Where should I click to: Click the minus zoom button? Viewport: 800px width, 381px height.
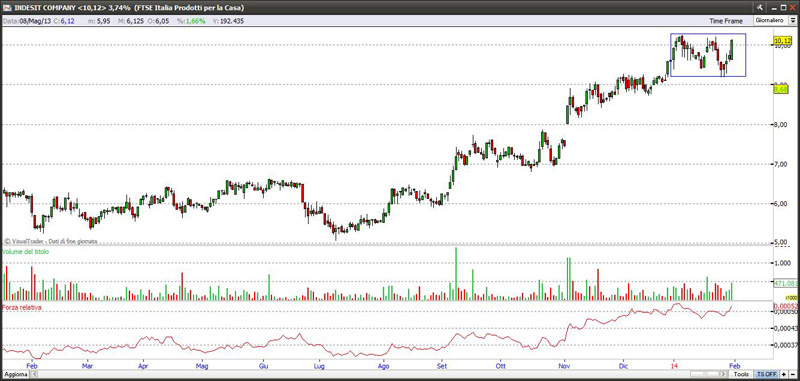pyautogui.click(x=793, y=374)
